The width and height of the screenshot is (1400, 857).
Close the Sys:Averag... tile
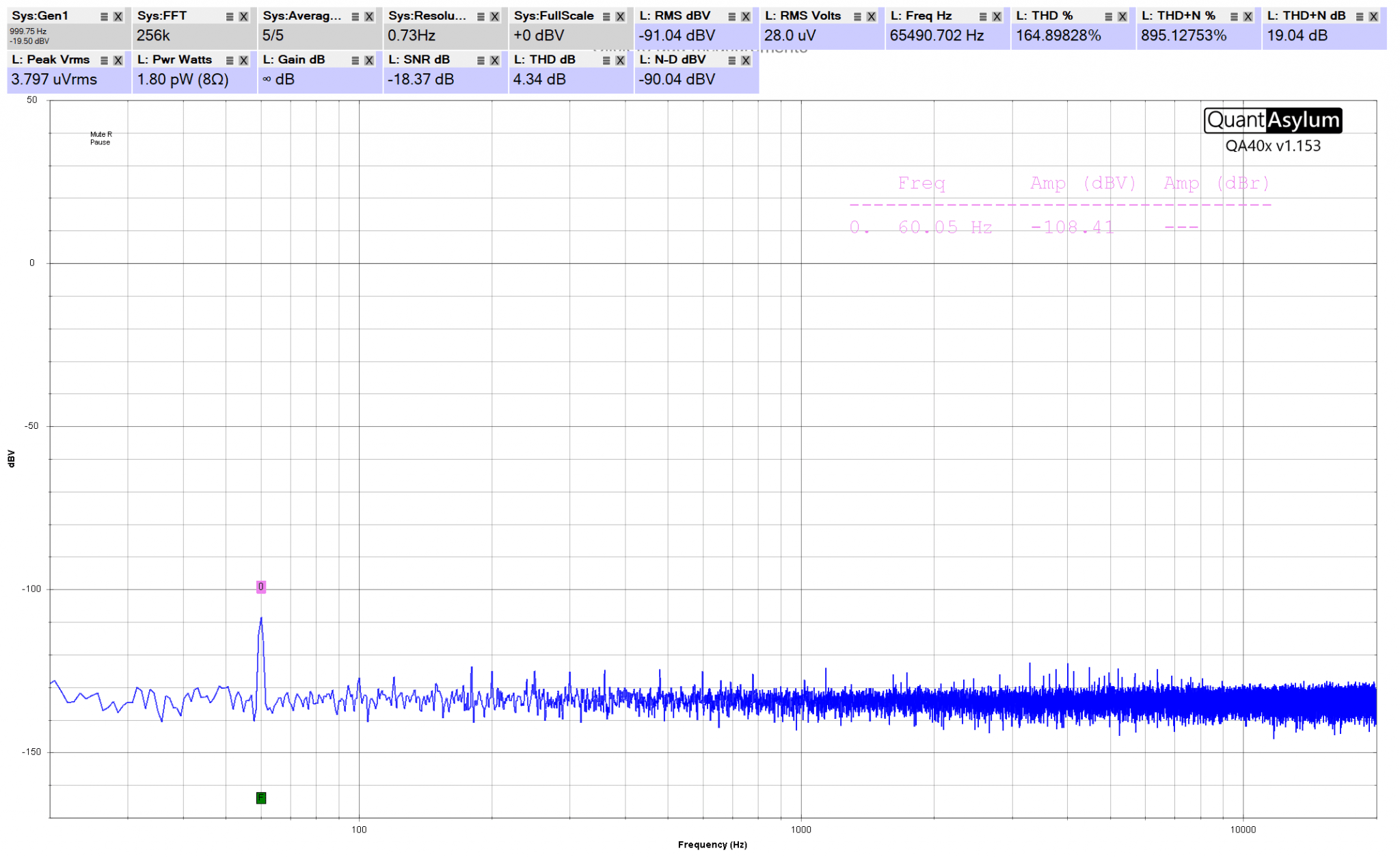[369, 16]
